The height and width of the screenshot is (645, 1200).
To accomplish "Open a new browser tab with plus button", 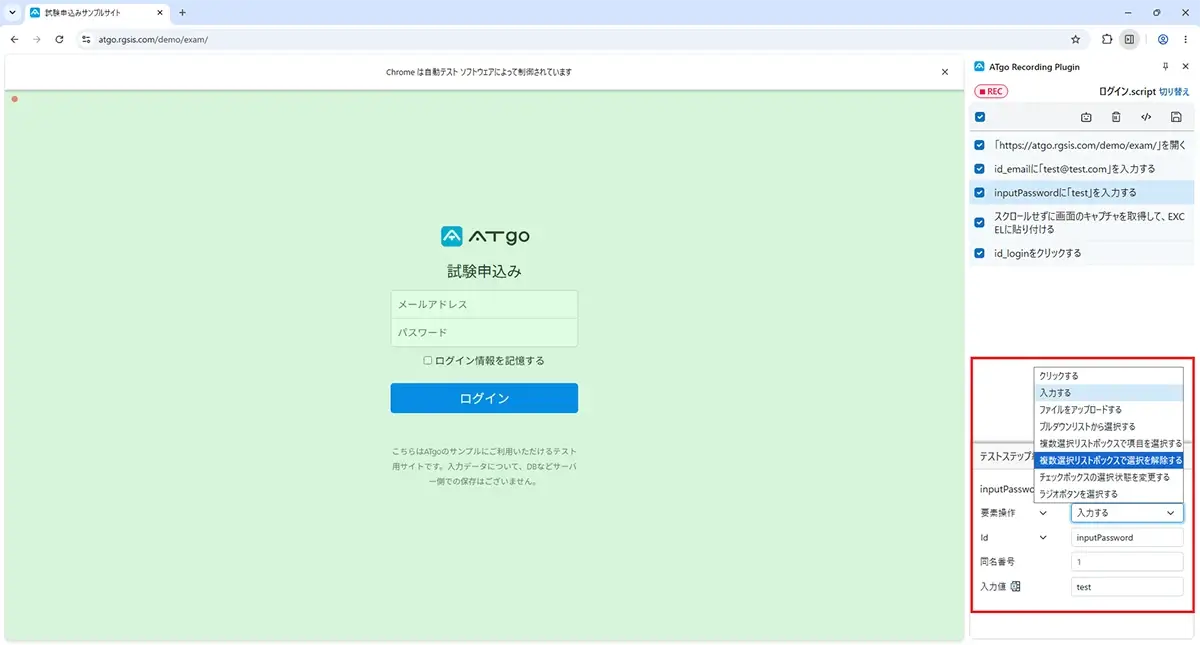I will point(182,13).
